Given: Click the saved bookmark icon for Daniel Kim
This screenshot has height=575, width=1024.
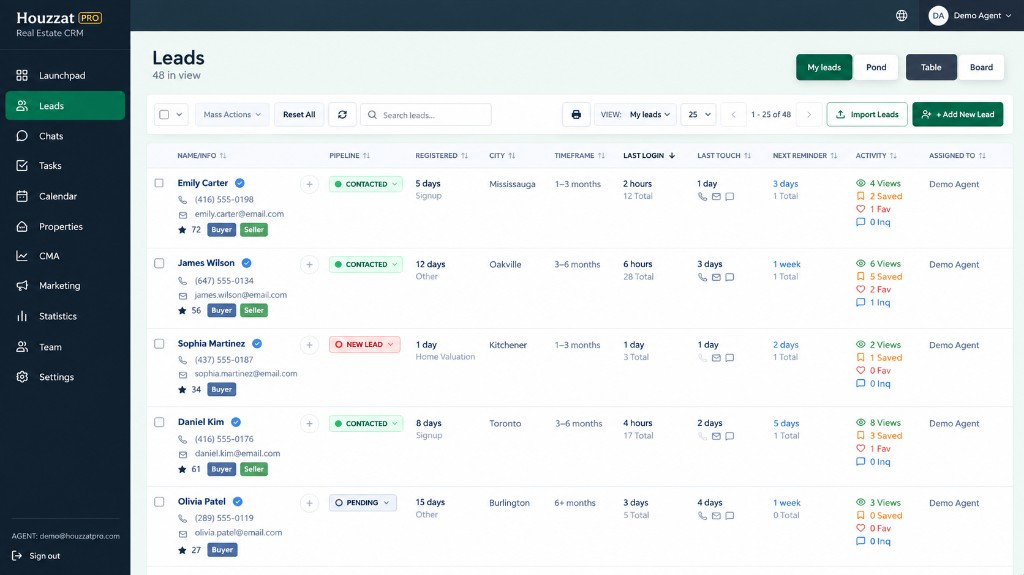Looking at the screenshot, I should 861,436.
